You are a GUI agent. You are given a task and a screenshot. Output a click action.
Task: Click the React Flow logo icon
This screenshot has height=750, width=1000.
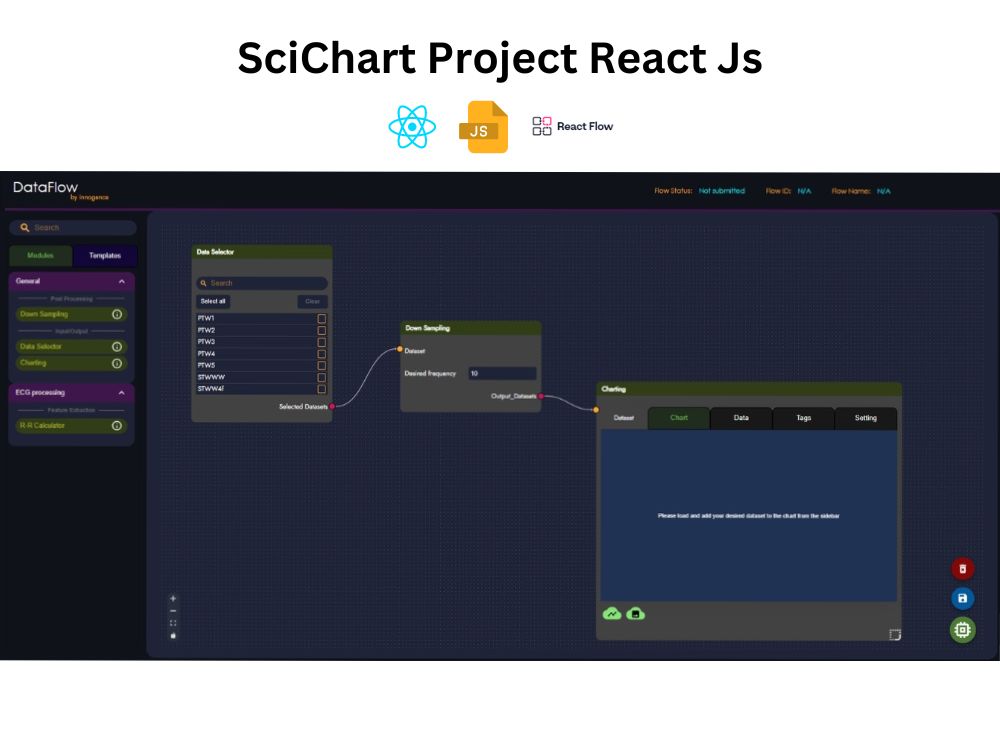coord(542,126)
